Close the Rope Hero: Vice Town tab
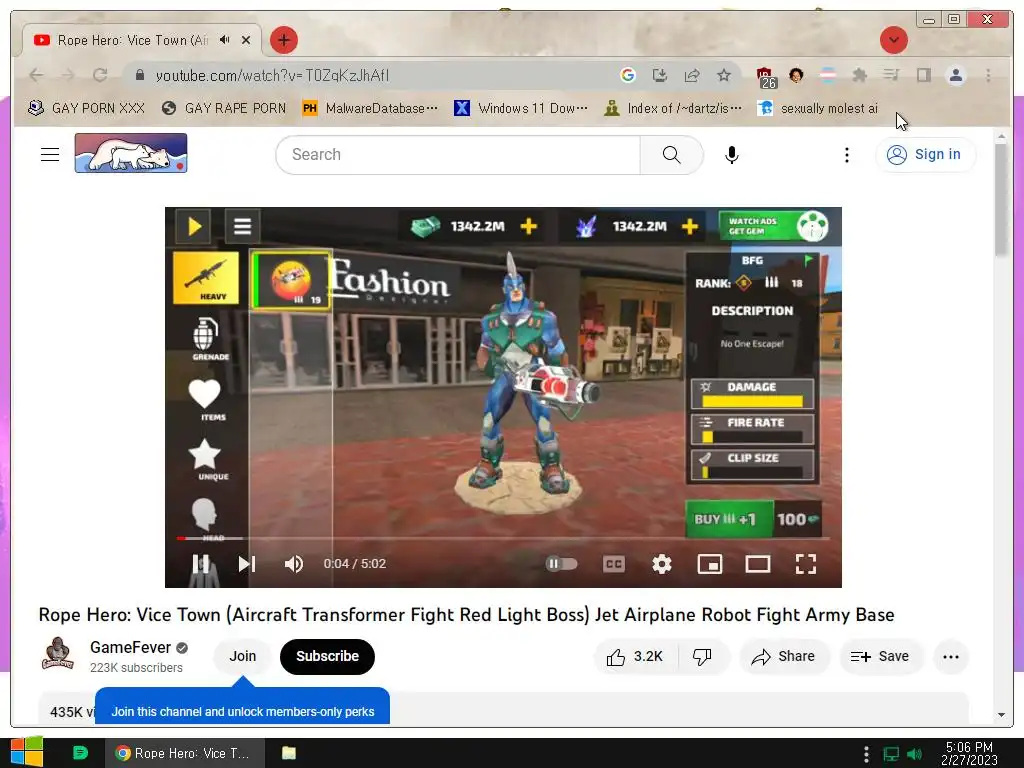 pos(246,40)
